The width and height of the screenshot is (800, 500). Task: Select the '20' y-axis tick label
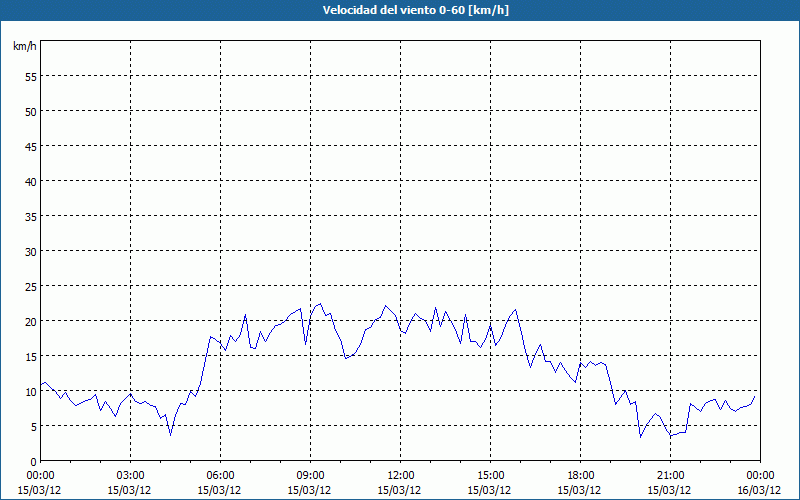[x=30, y=321]
